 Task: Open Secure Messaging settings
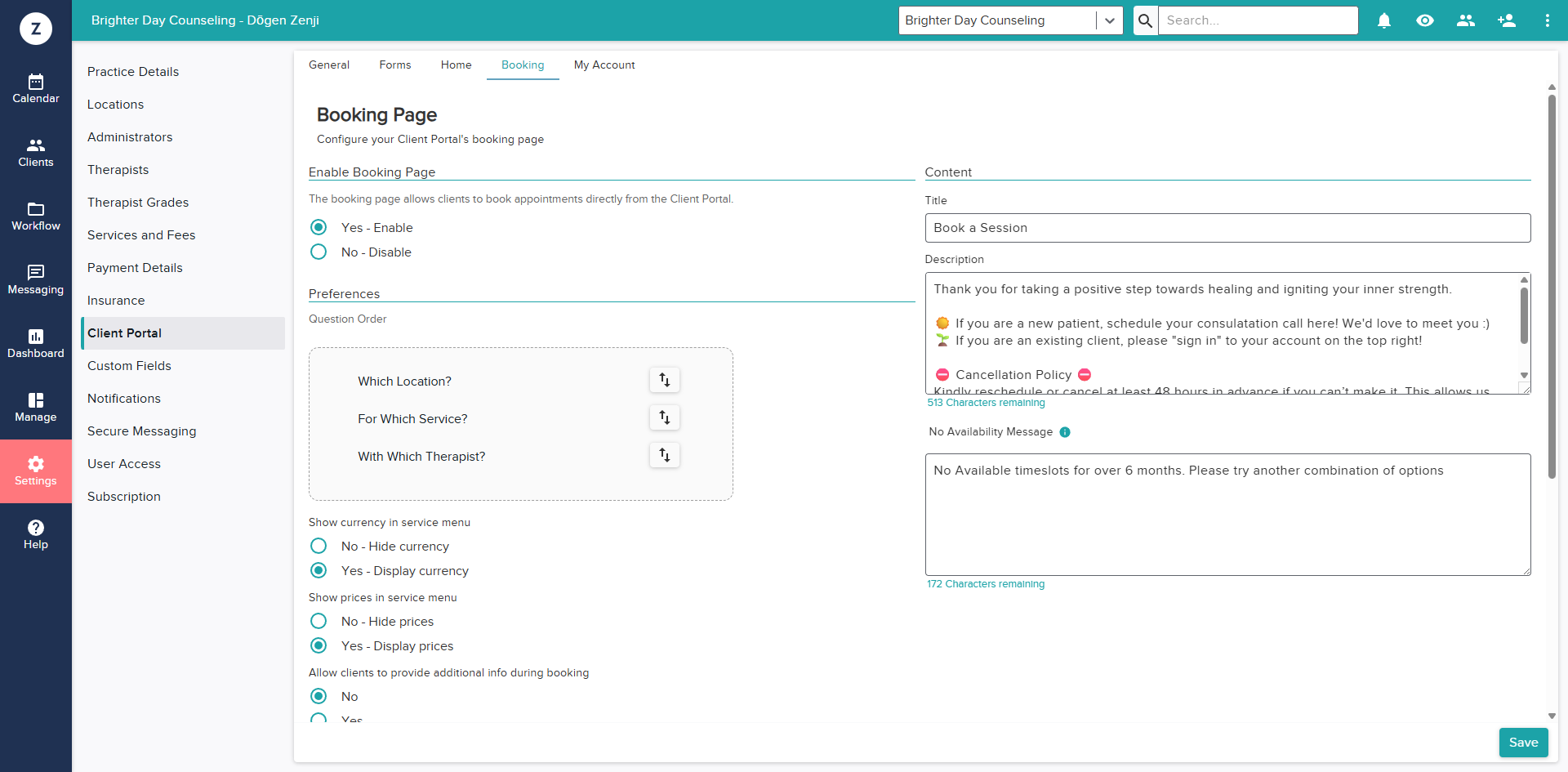(x=183, y=431)
